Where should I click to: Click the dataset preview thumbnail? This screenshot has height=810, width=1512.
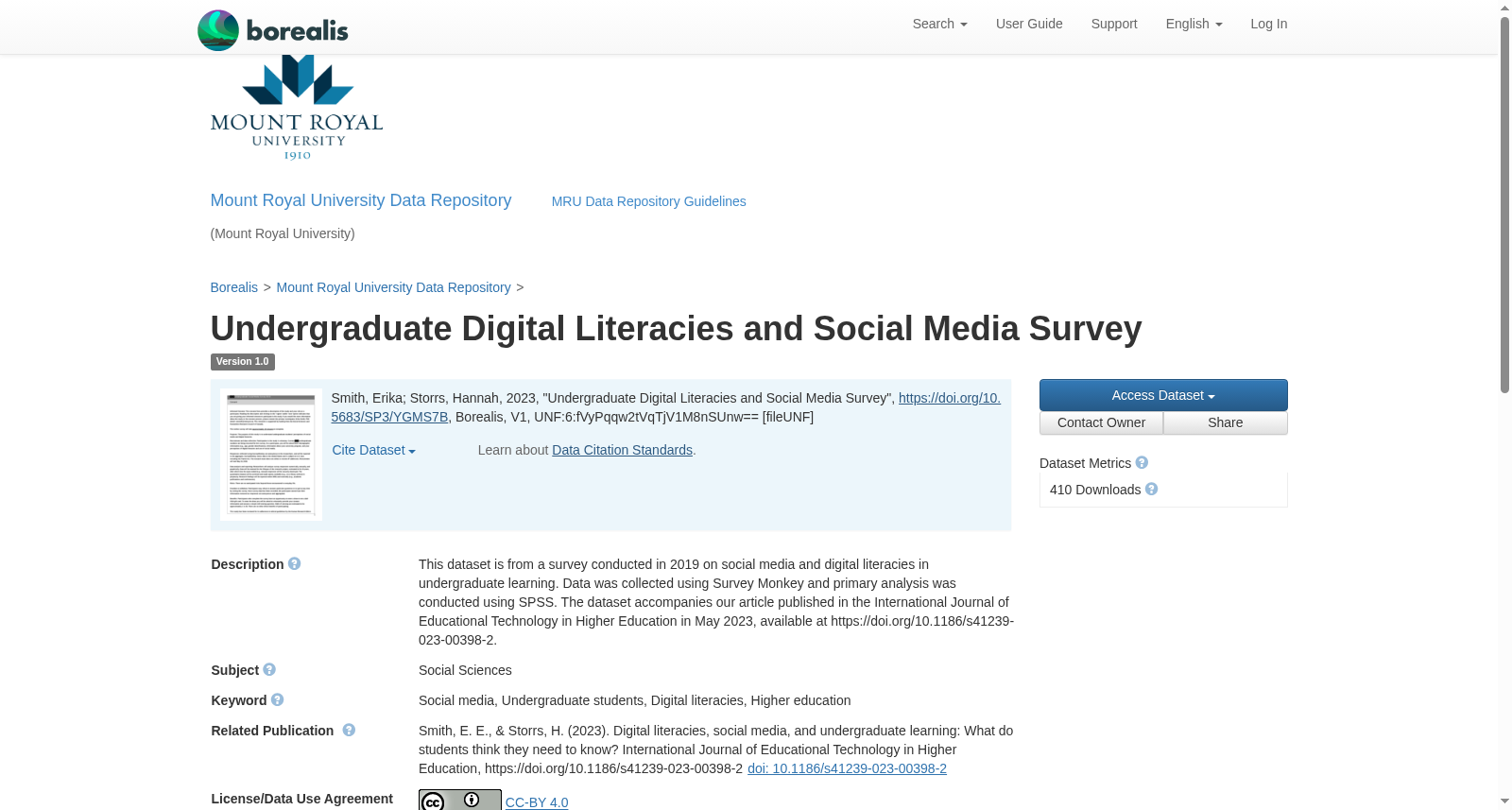(271, 455)
